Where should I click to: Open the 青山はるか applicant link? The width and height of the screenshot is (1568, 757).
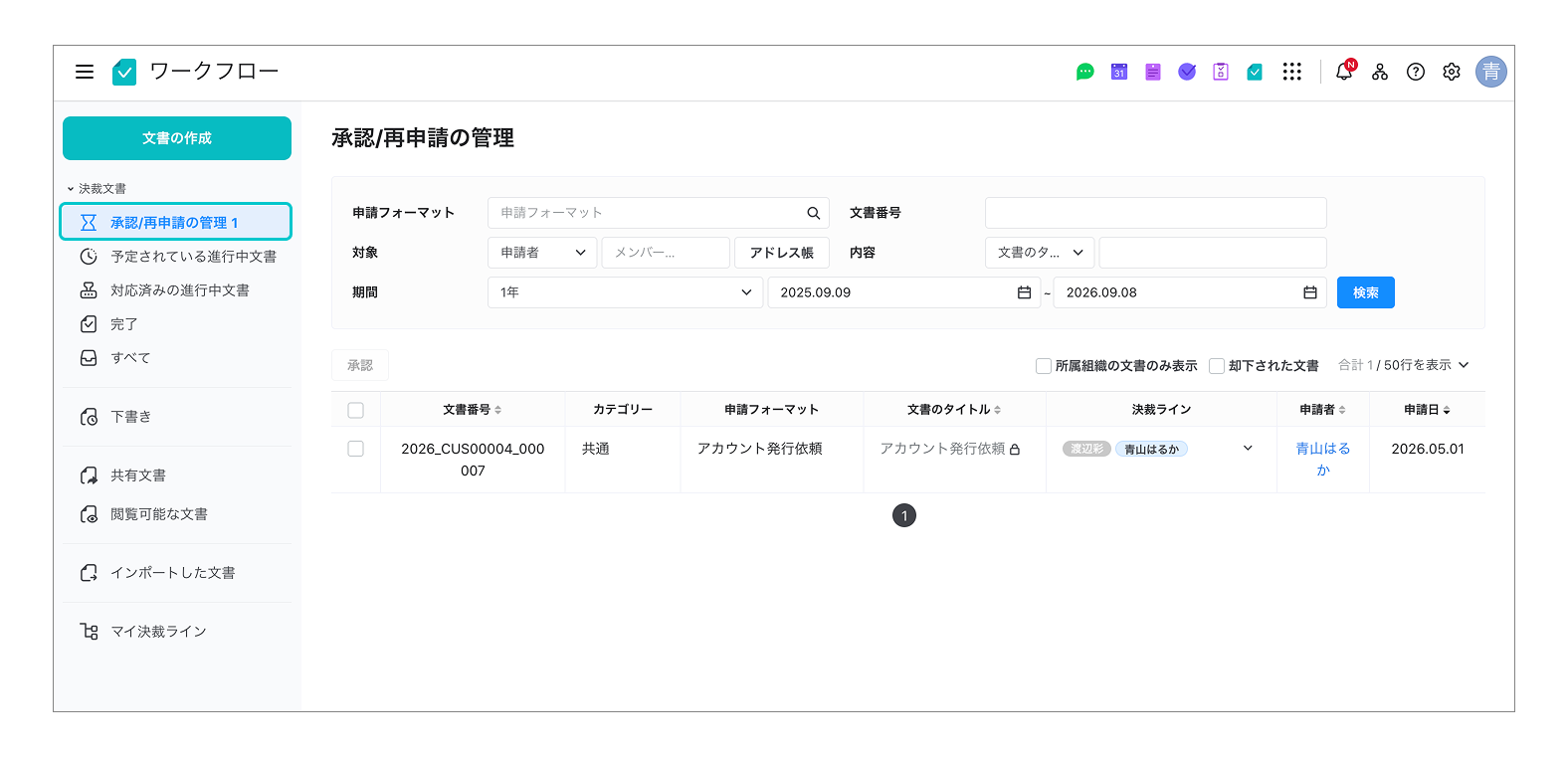[1323, 460]
